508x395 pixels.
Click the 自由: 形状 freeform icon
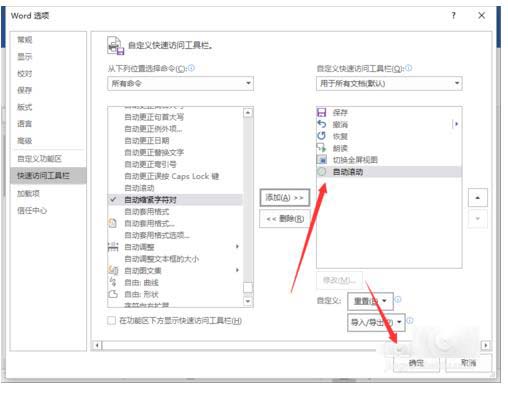113,294
